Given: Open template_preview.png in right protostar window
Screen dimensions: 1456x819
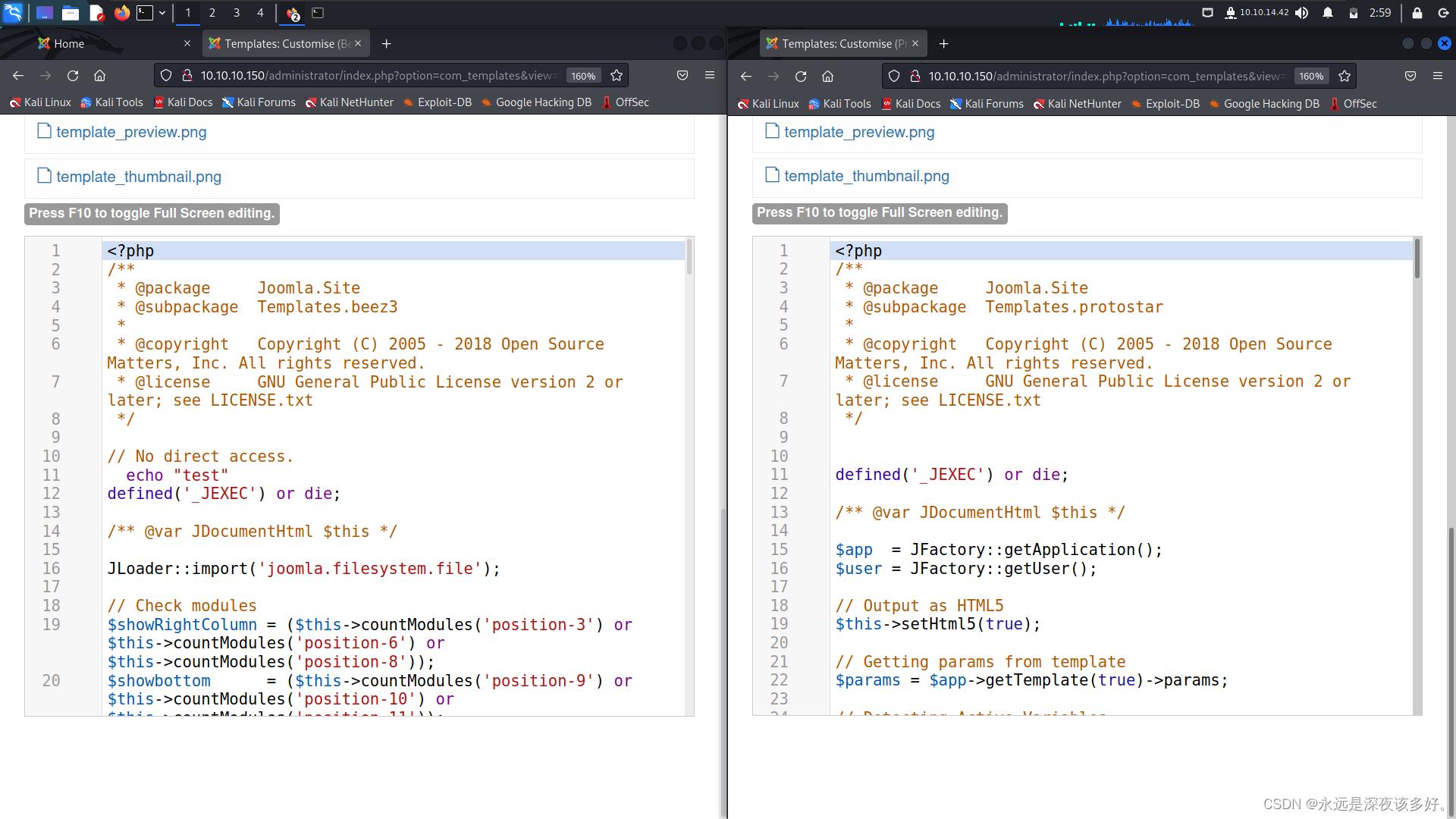Looking at the screenshot, I should (859, 132).
